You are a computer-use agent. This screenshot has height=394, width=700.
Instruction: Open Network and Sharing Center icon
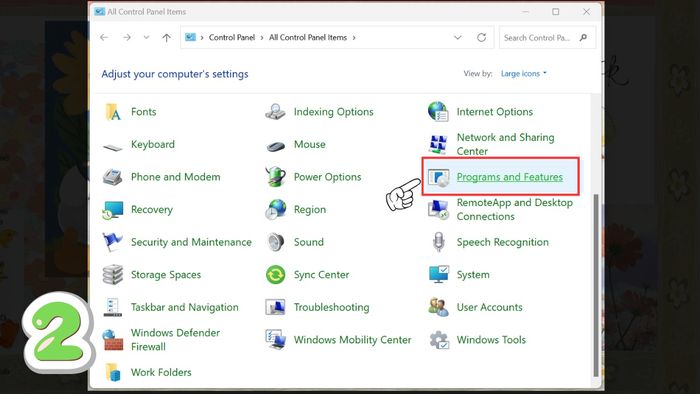pyautogui.click(x=438, y=145)
